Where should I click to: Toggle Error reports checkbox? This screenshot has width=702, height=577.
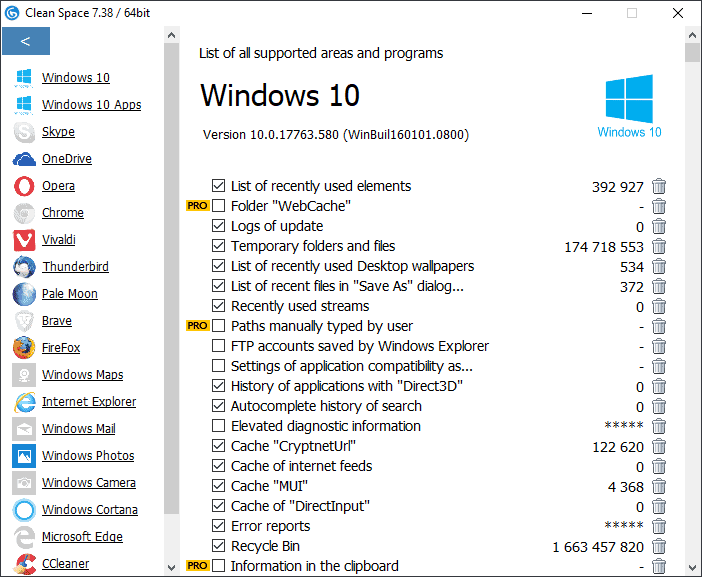pos(218,526)
